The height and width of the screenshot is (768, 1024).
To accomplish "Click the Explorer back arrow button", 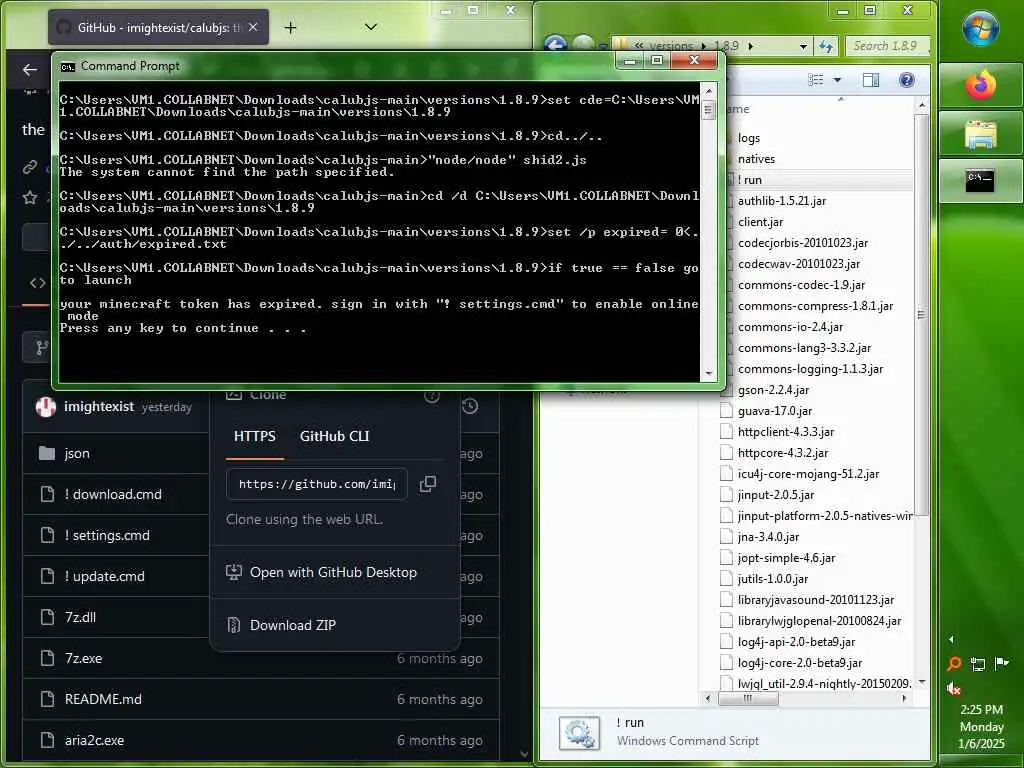I will point(555,44).
